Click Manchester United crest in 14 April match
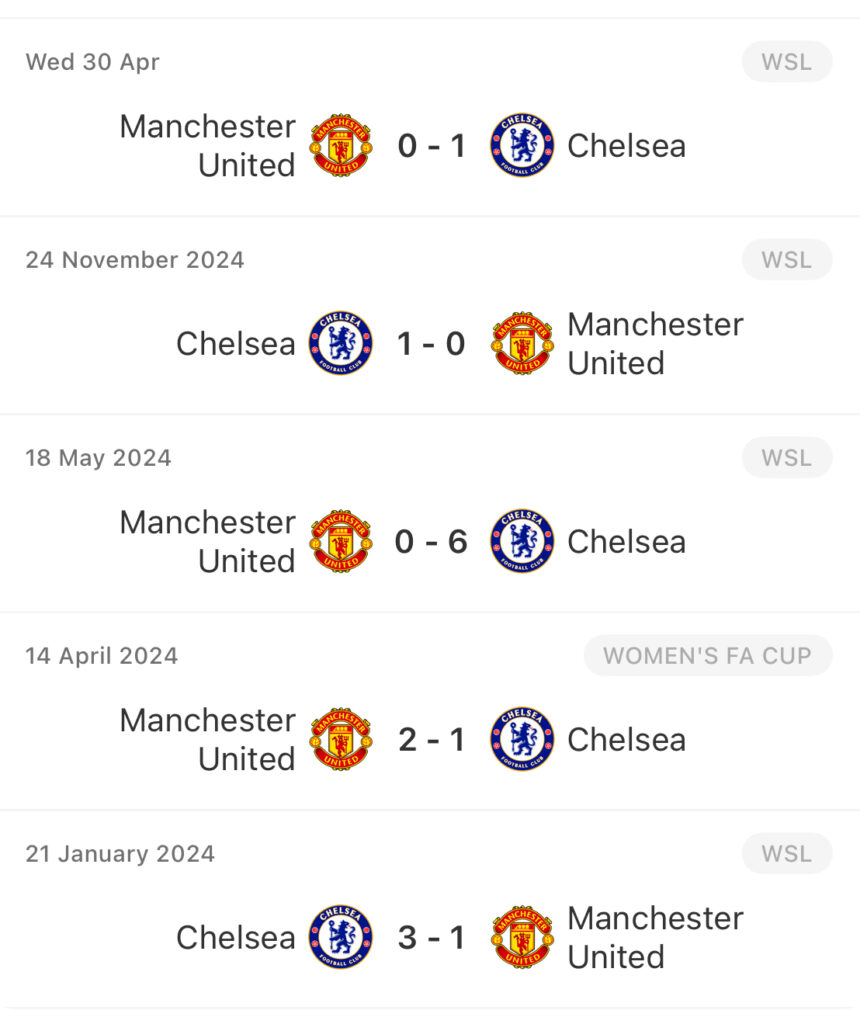The image size is (860, 1024). pos(341,739)
